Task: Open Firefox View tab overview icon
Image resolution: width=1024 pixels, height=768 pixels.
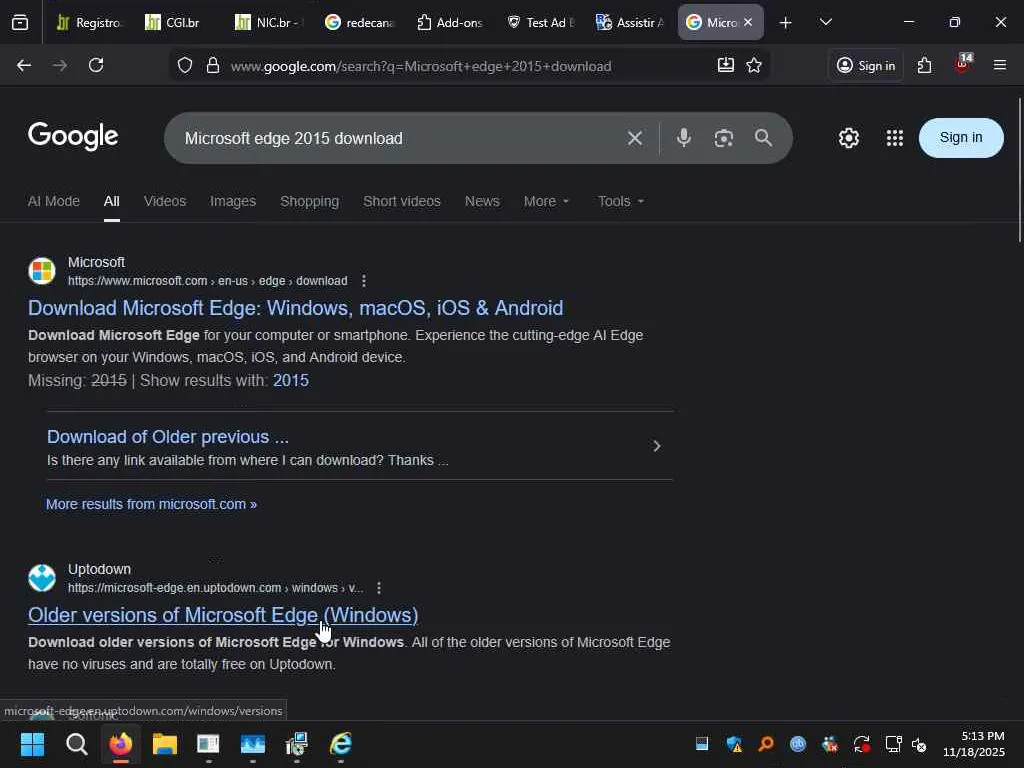Action: pos(20,23)
